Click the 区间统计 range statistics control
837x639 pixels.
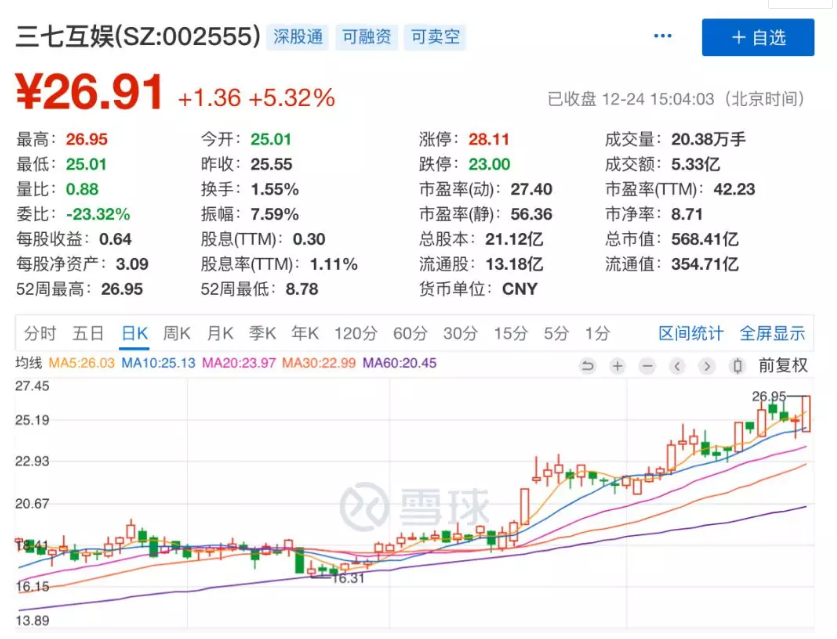[690, 334]
